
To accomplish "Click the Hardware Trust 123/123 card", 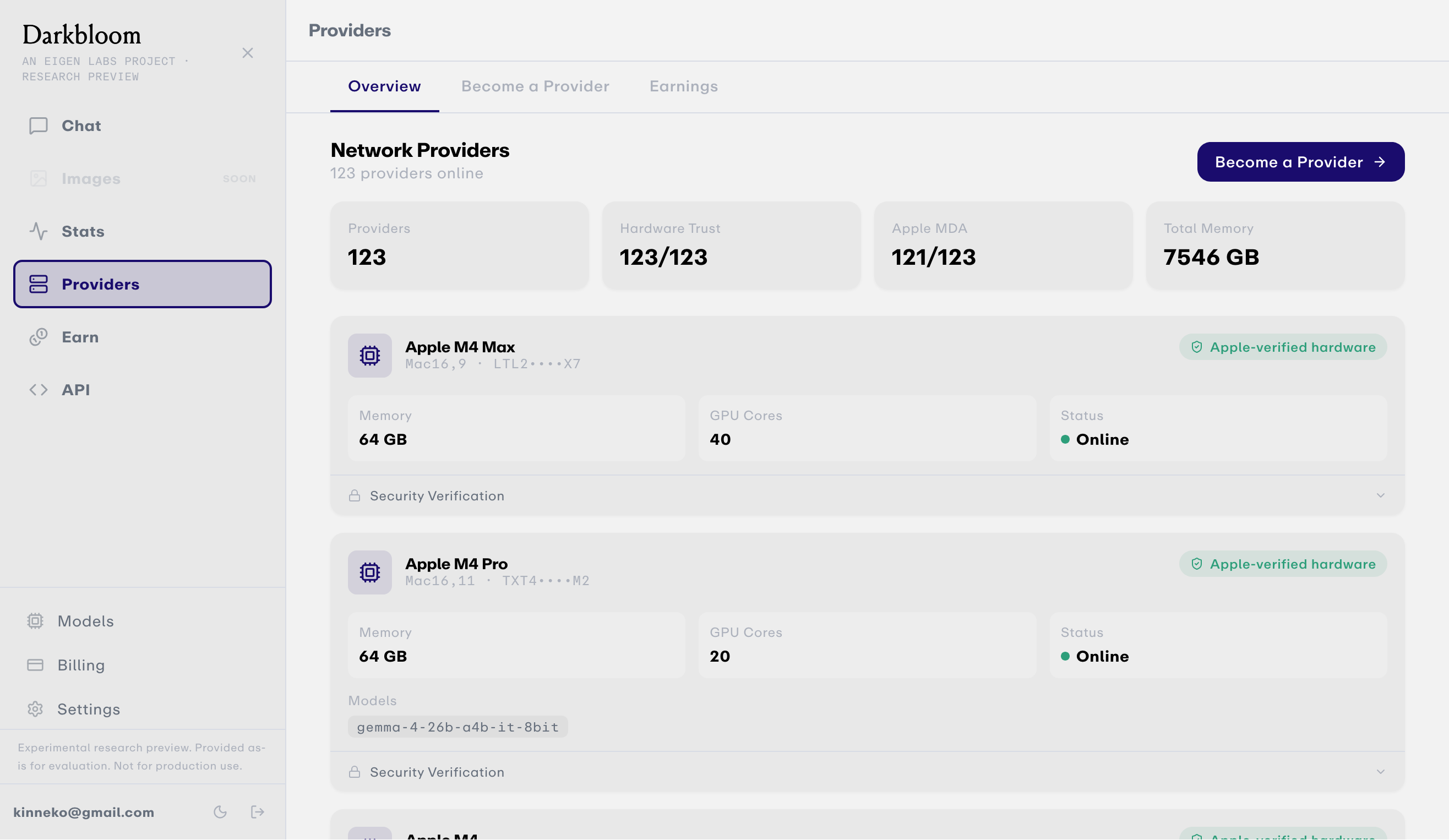I will tap(732, 246).
